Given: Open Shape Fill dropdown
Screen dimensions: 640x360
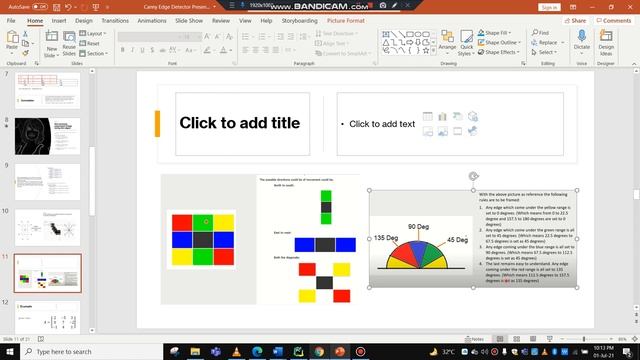Looking at the screenshot, I should pyautogui.click(x=494, y=33).
